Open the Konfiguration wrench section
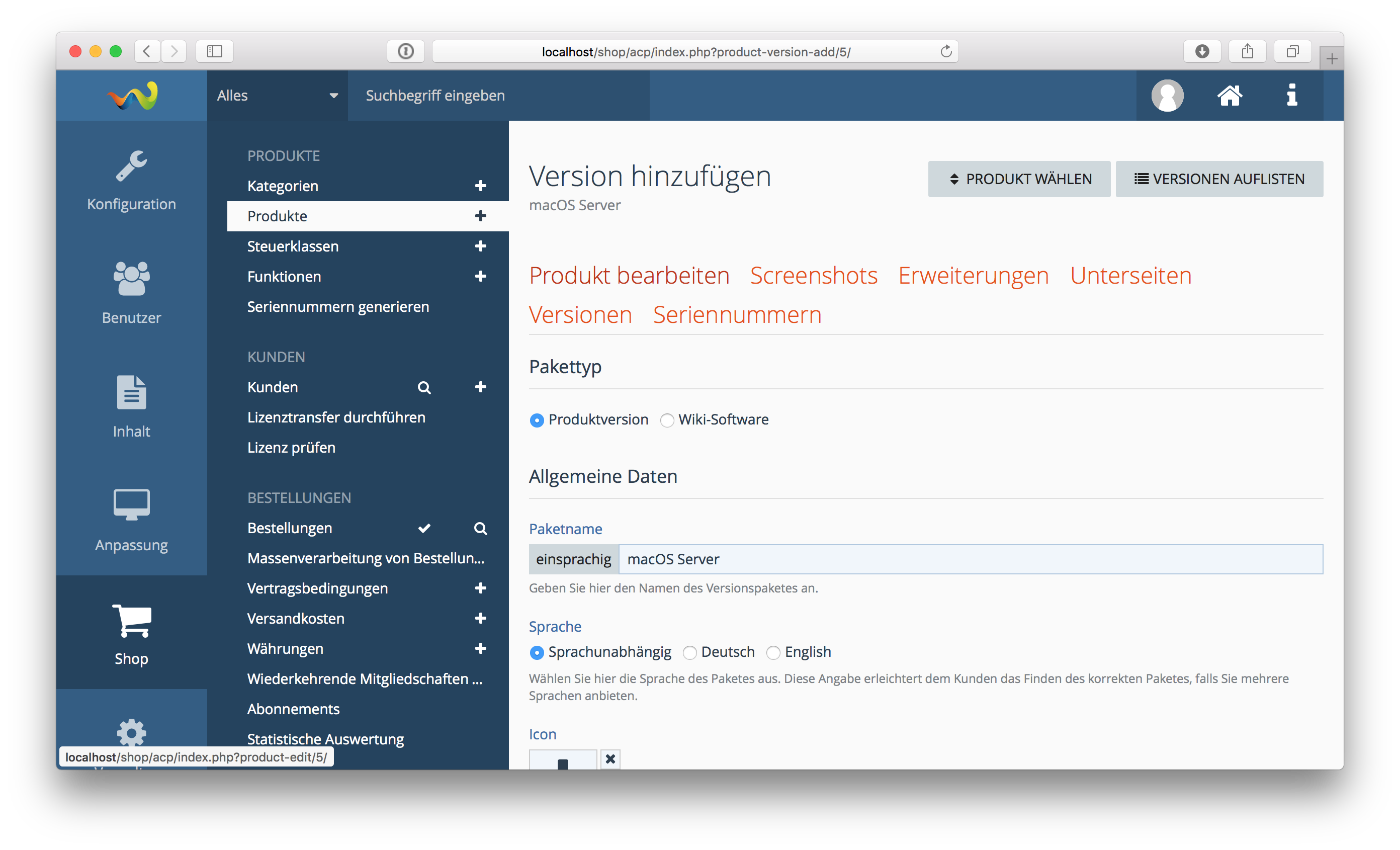The width and height of the screenshot is (1400, 850). (x=131, y=180)
